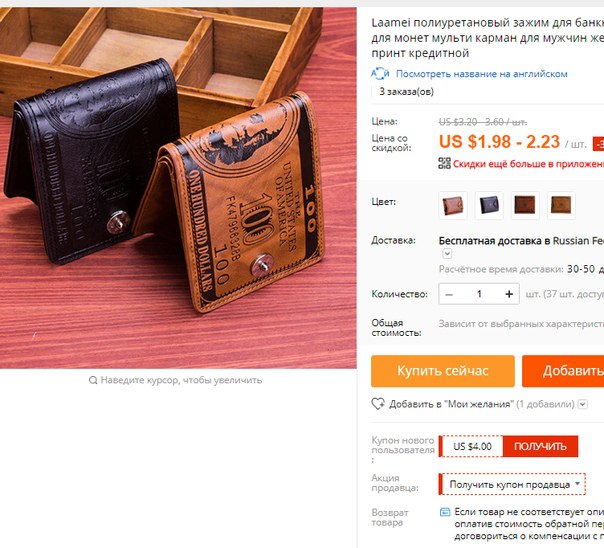
Task: Decrease quantity with the minus button
Action: coord(449,294)
